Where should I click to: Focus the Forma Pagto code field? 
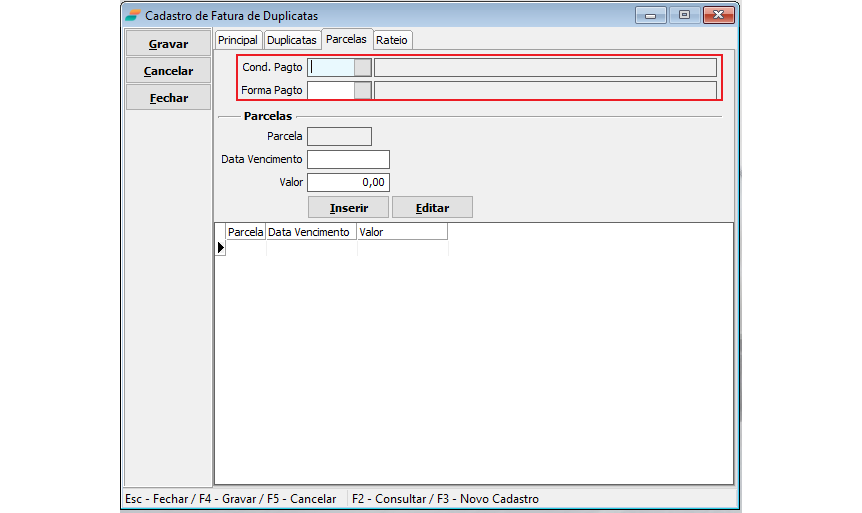331,90
